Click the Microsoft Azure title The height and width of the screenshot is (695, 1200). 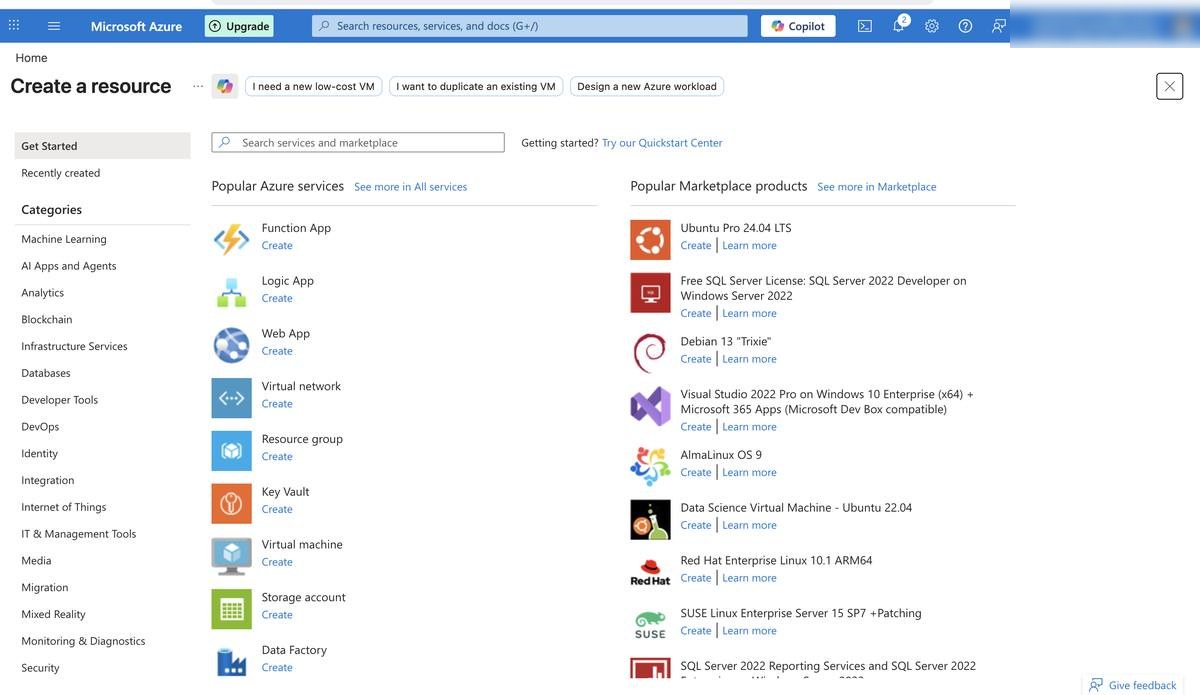point(136,26)
